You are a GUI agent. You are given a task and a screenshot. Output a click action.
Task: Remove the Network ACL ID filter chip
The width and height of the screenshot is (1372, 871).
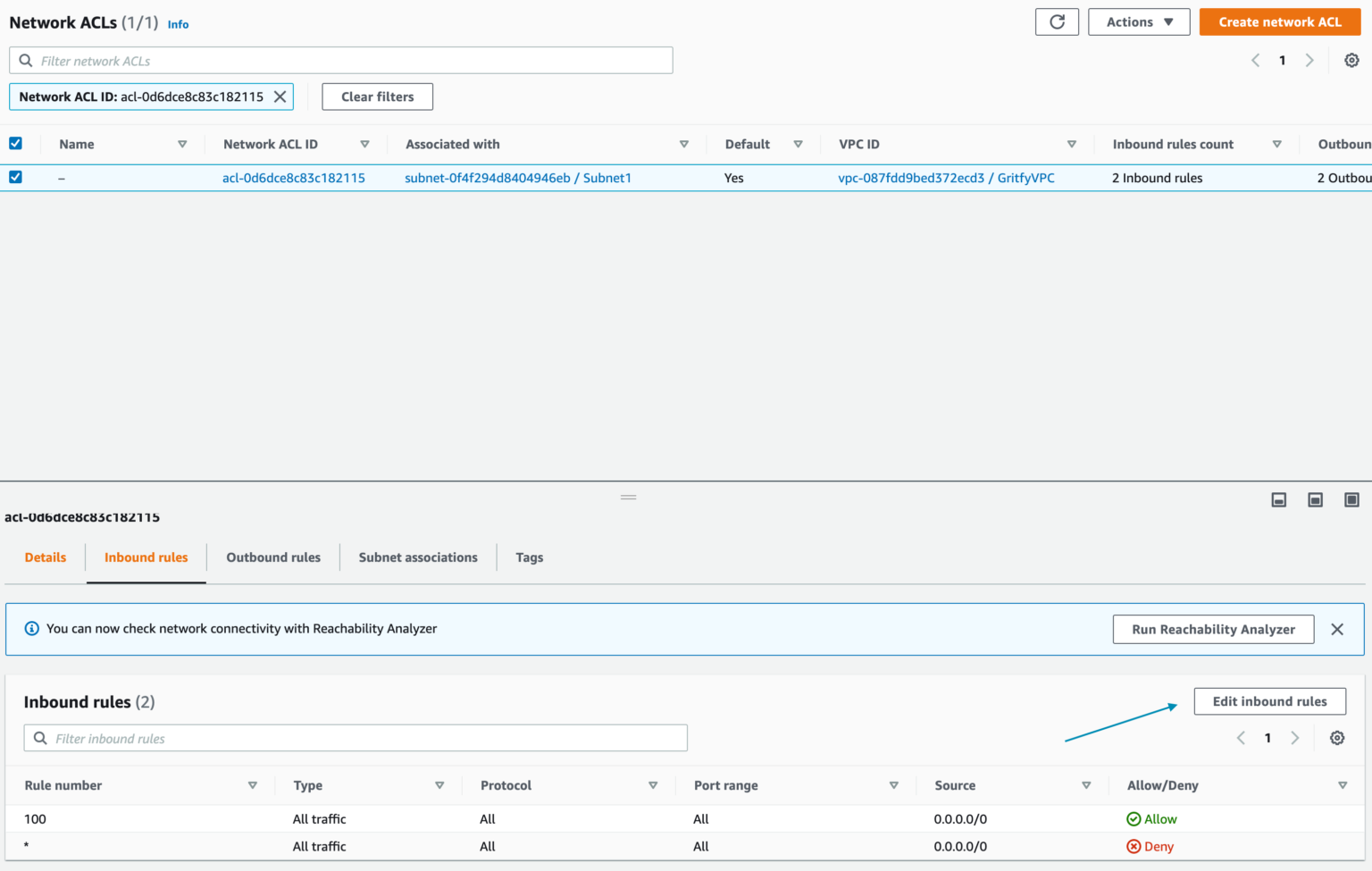(280, 96)
